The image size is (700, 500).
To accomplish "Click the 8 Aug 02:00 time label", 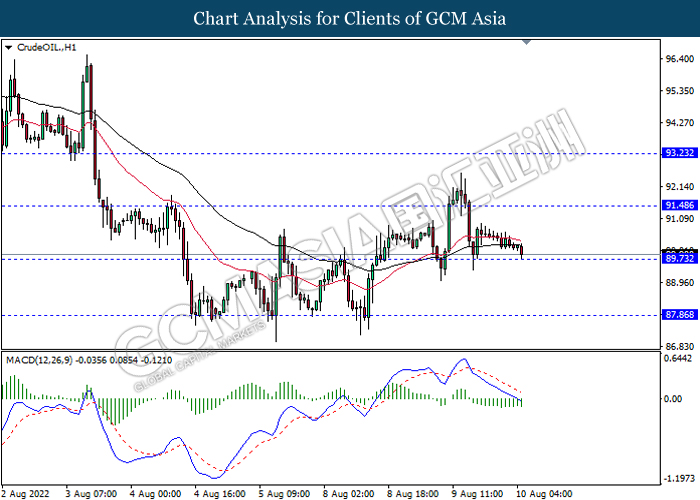I will (349, 494).
